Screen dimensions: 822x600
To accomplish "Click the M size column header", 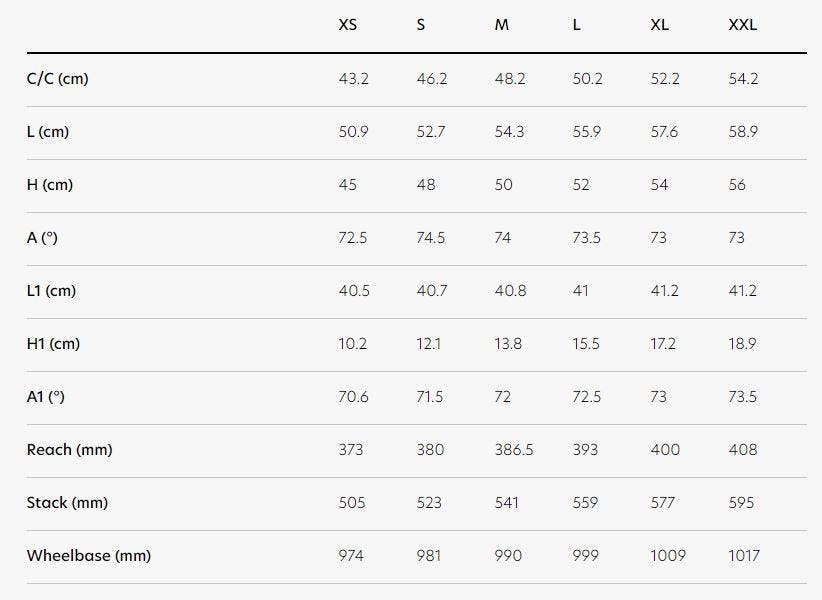I will (501, 25).
